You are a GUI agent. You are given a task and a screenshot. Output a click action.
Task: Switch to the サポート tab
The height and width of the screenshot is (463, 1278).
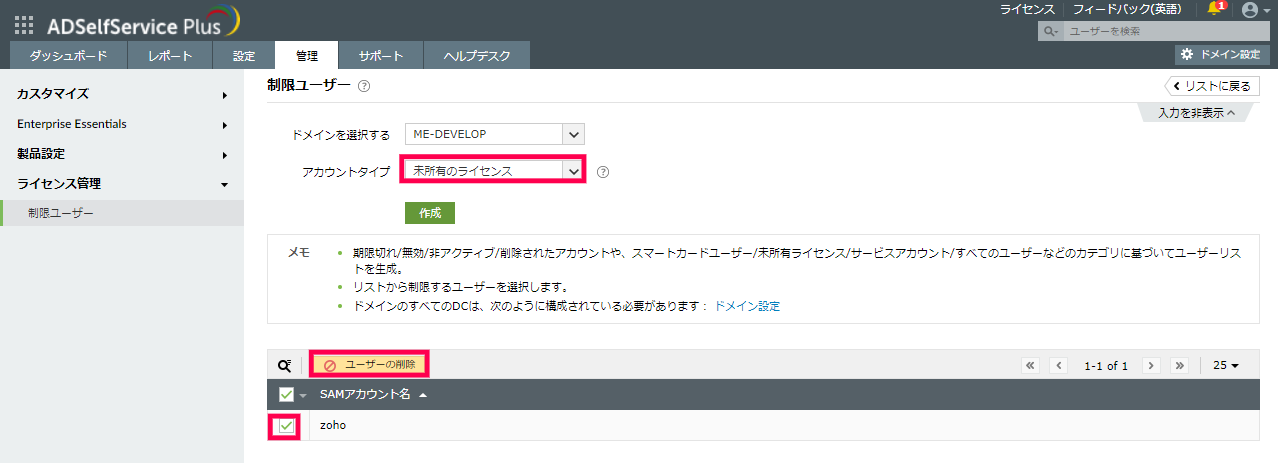(x=381, y=55)
